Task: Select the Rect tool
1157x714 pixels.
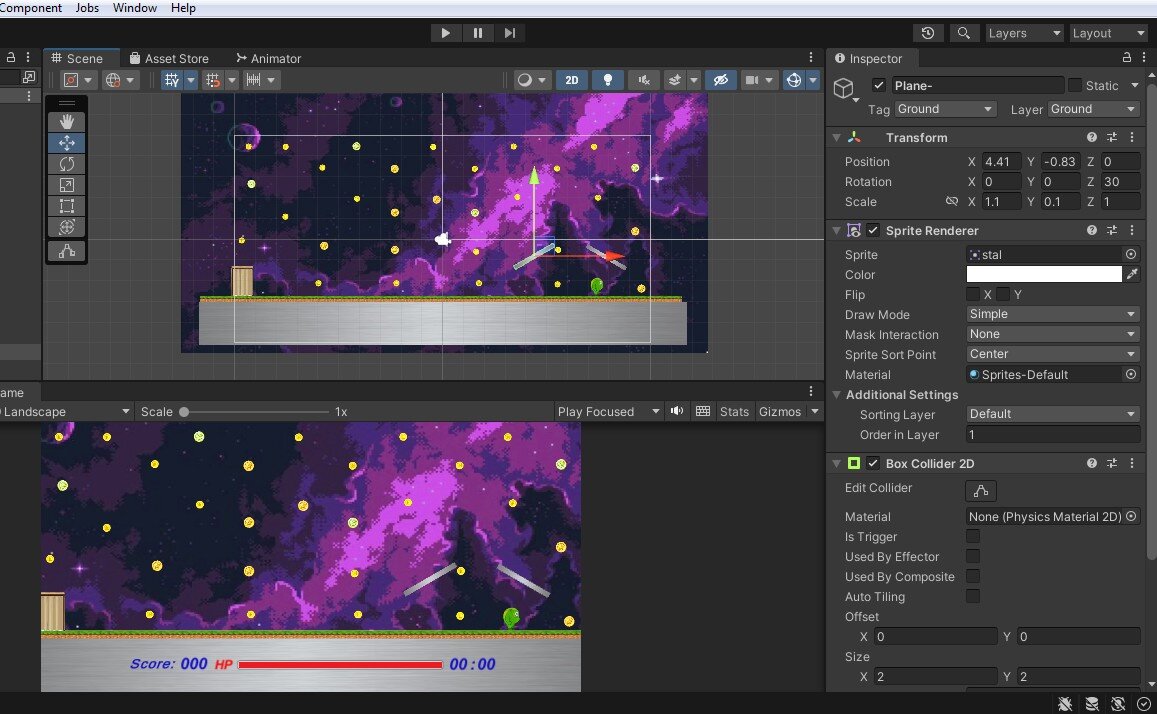Action: point(66,206)
